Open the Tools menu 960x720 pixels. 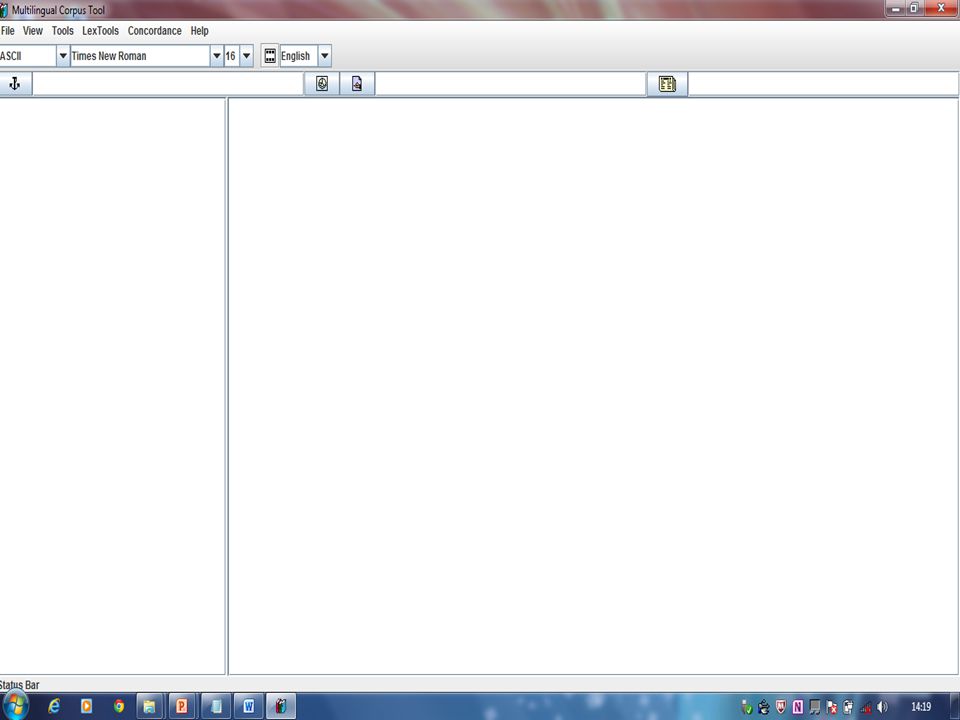tap(62, 31)
